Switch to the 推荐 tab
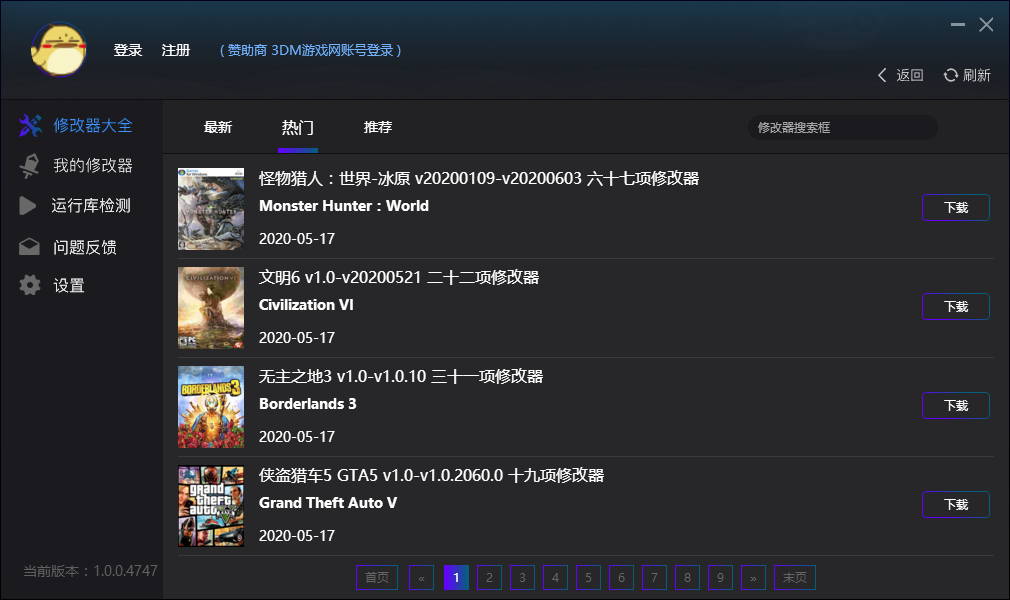Viewport: 1010px width, 600px height. click(378, 128)
